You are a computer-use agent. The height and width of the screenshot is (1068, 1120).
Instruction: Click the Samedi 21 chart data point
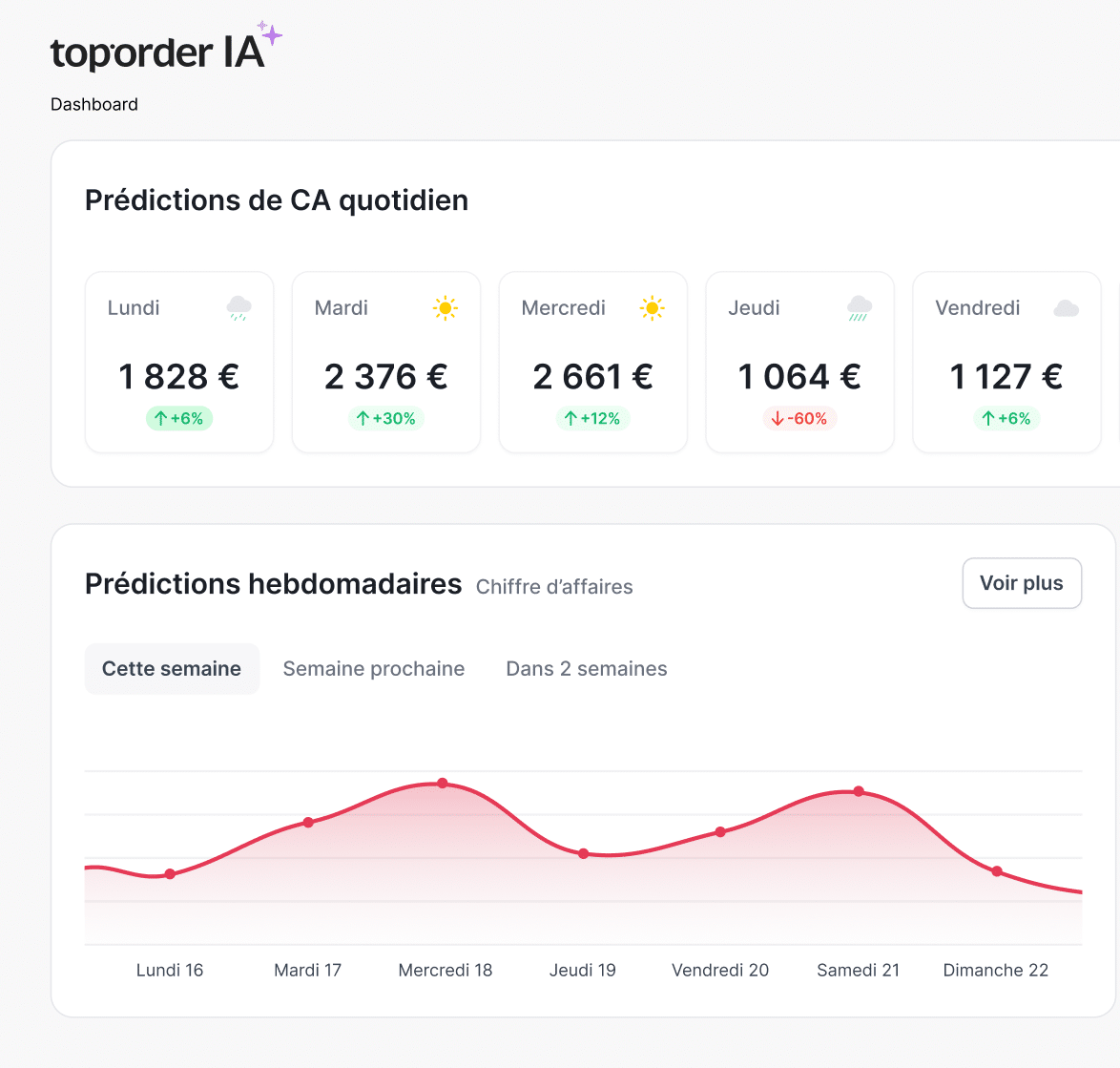click(x=859, y=791)
